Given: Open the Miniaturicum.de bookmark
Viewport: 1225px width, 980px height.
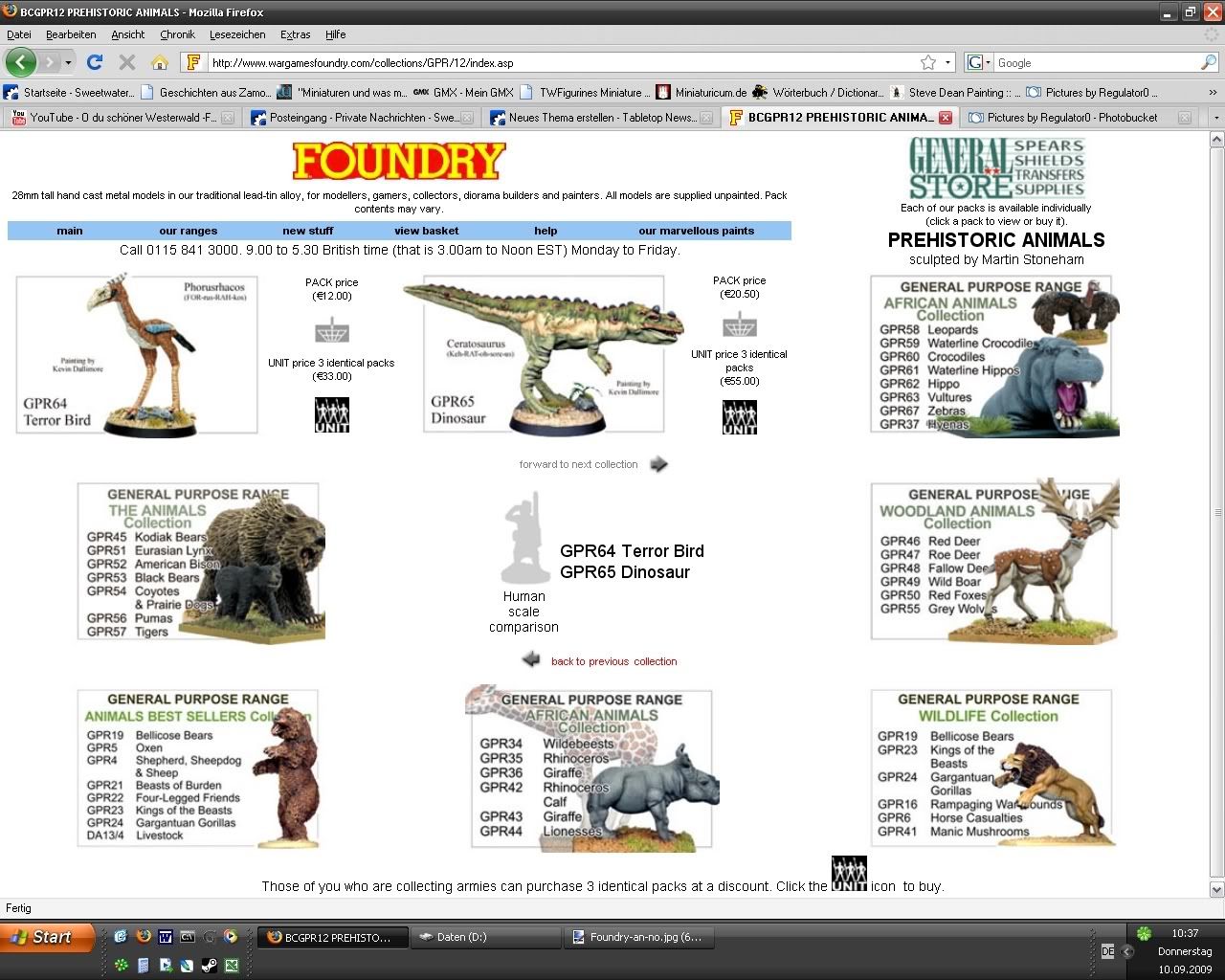Looking at the screenshot, I should [x=702, y=92].
